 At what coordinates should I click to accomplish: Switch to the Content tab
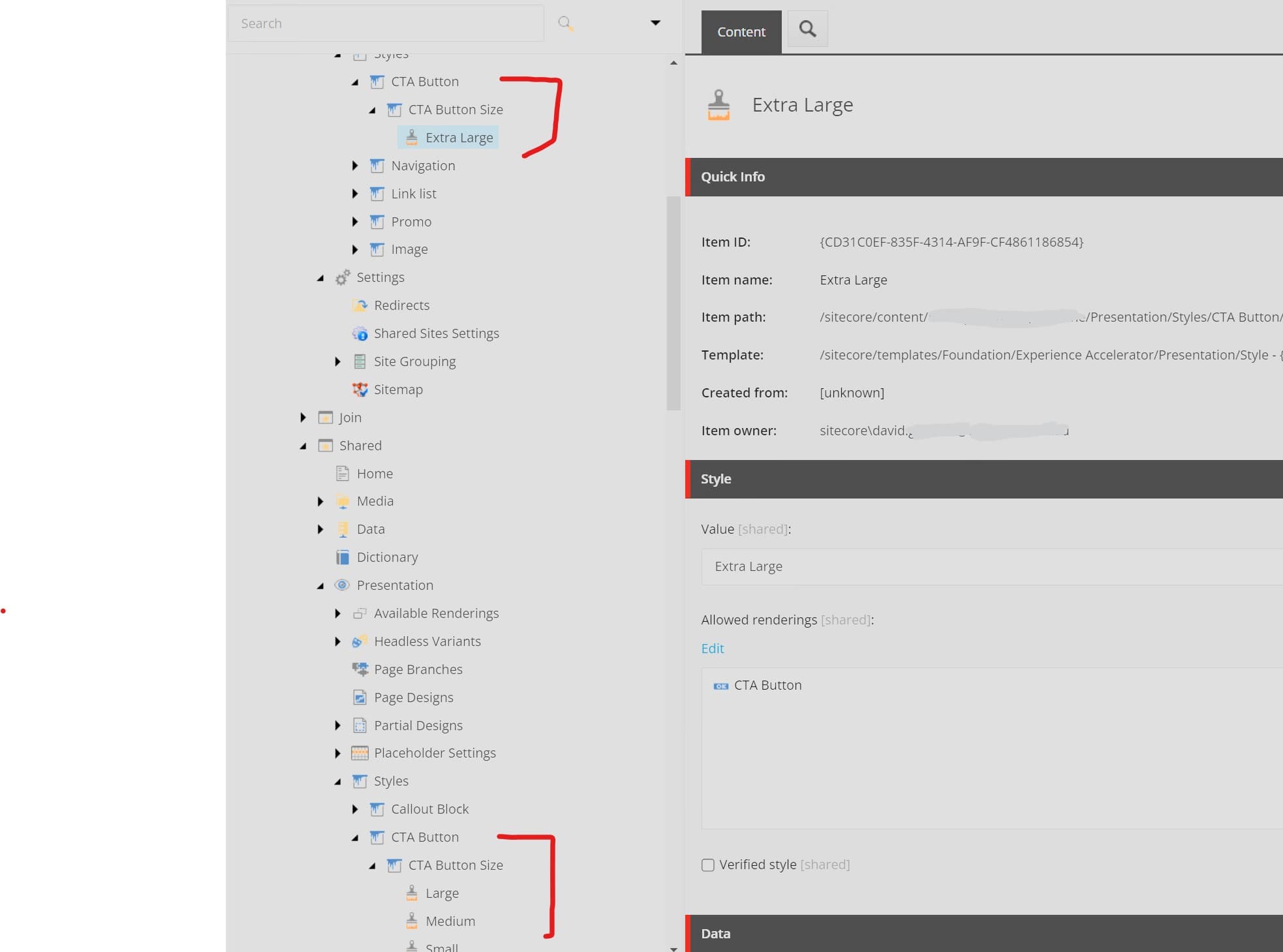(x=740, y=31)
